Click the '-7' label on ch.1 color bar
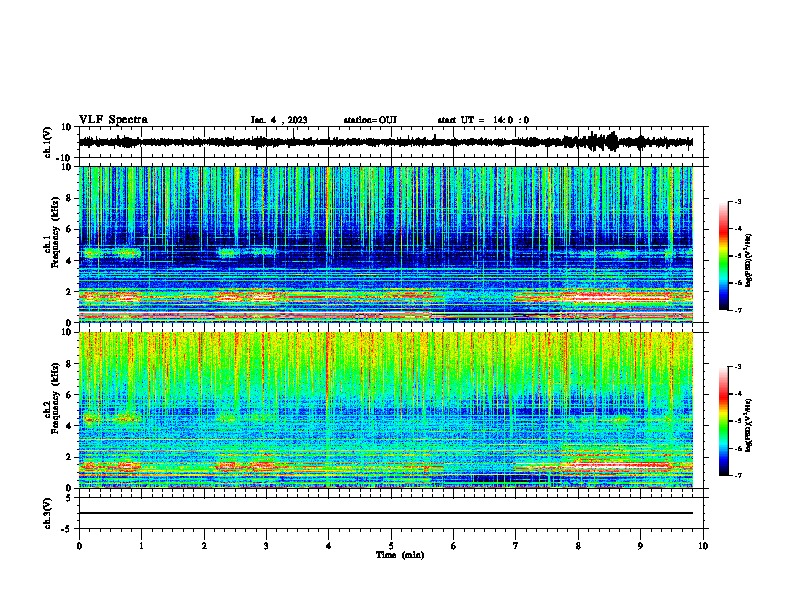 (x=737, y=310)
